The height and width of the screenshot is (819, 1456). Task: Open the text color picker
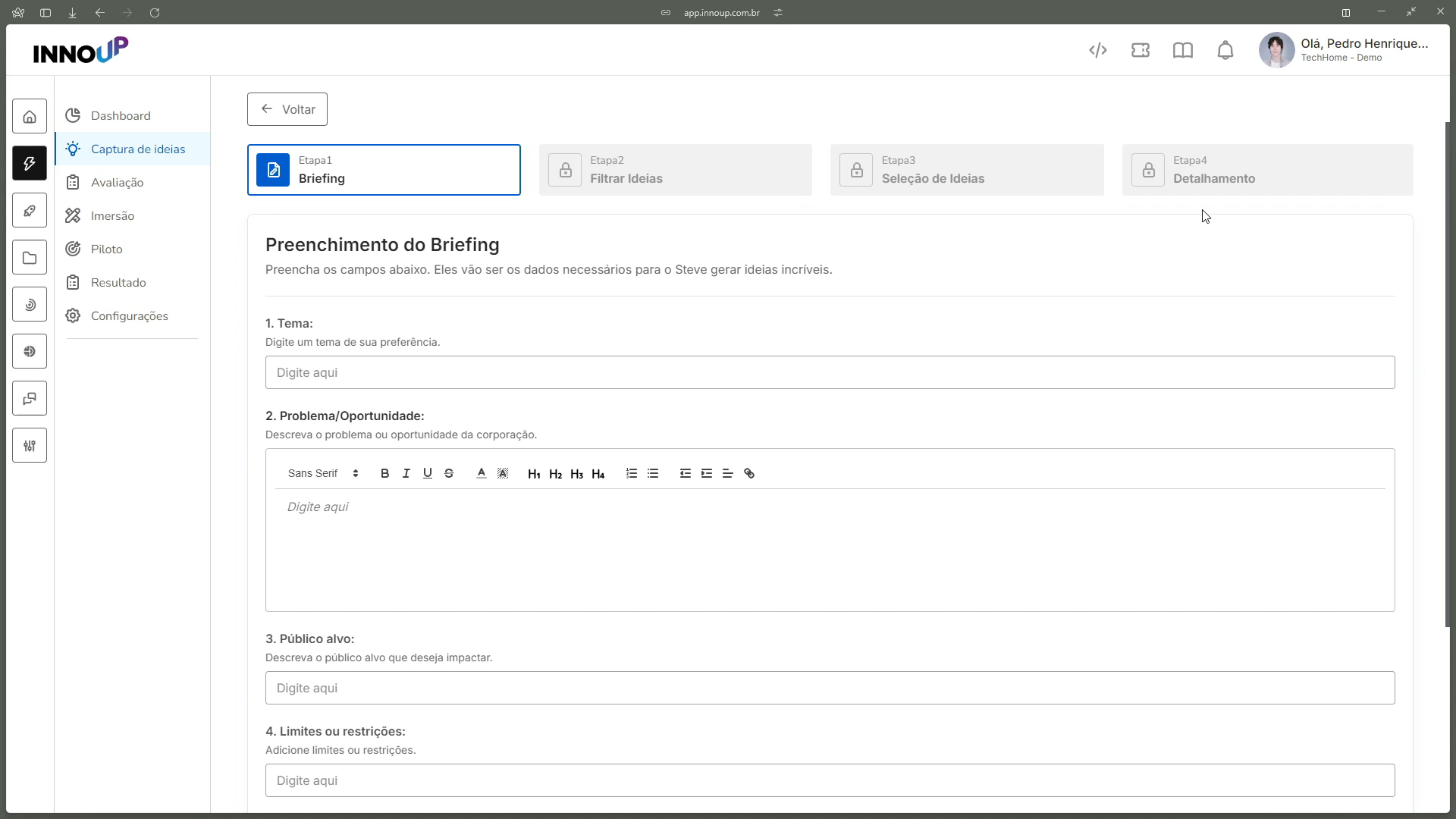[481, 473]
